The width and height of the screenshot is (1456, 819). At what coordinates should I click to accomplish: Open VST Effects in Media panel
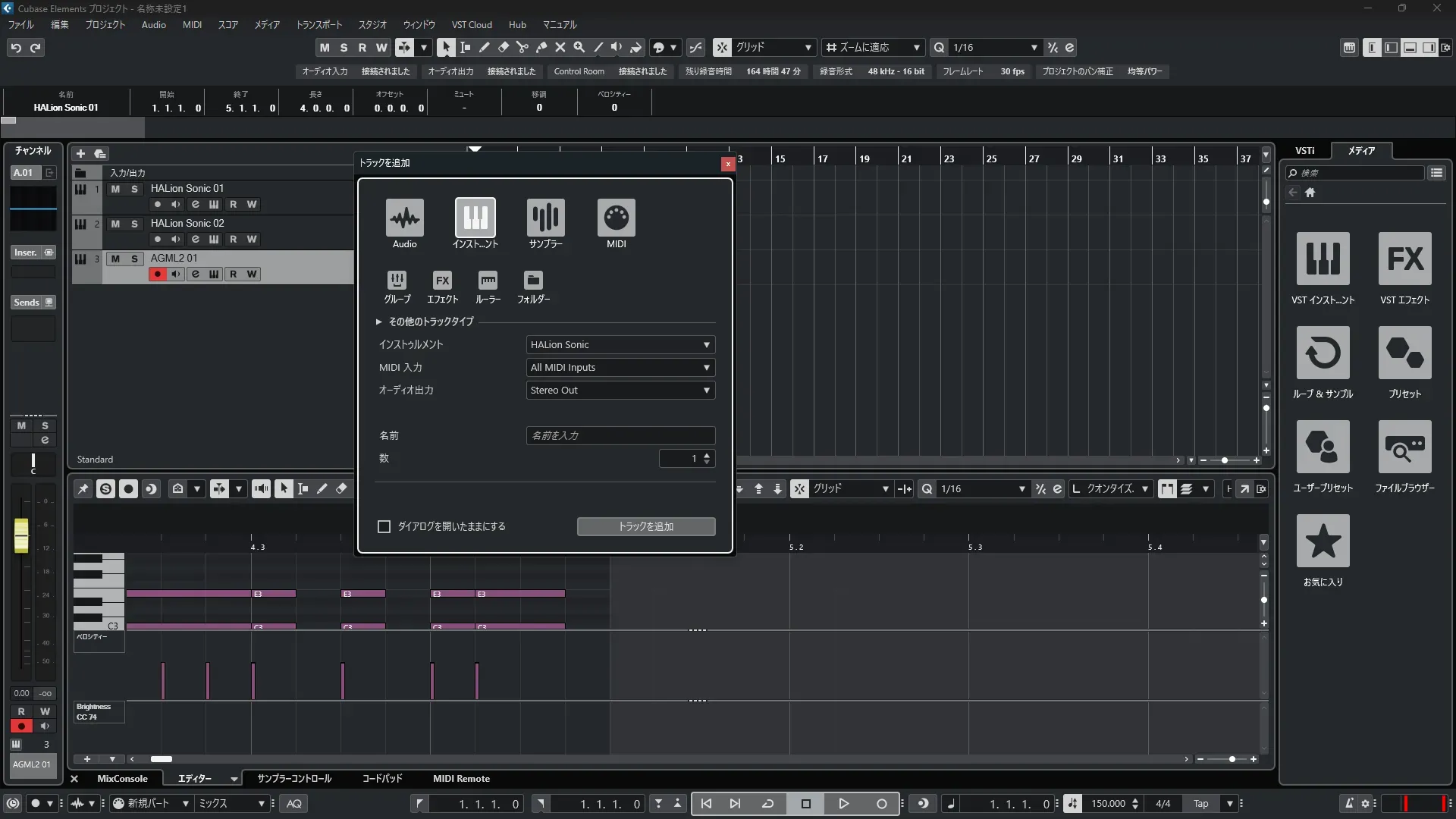(1404, 259)
